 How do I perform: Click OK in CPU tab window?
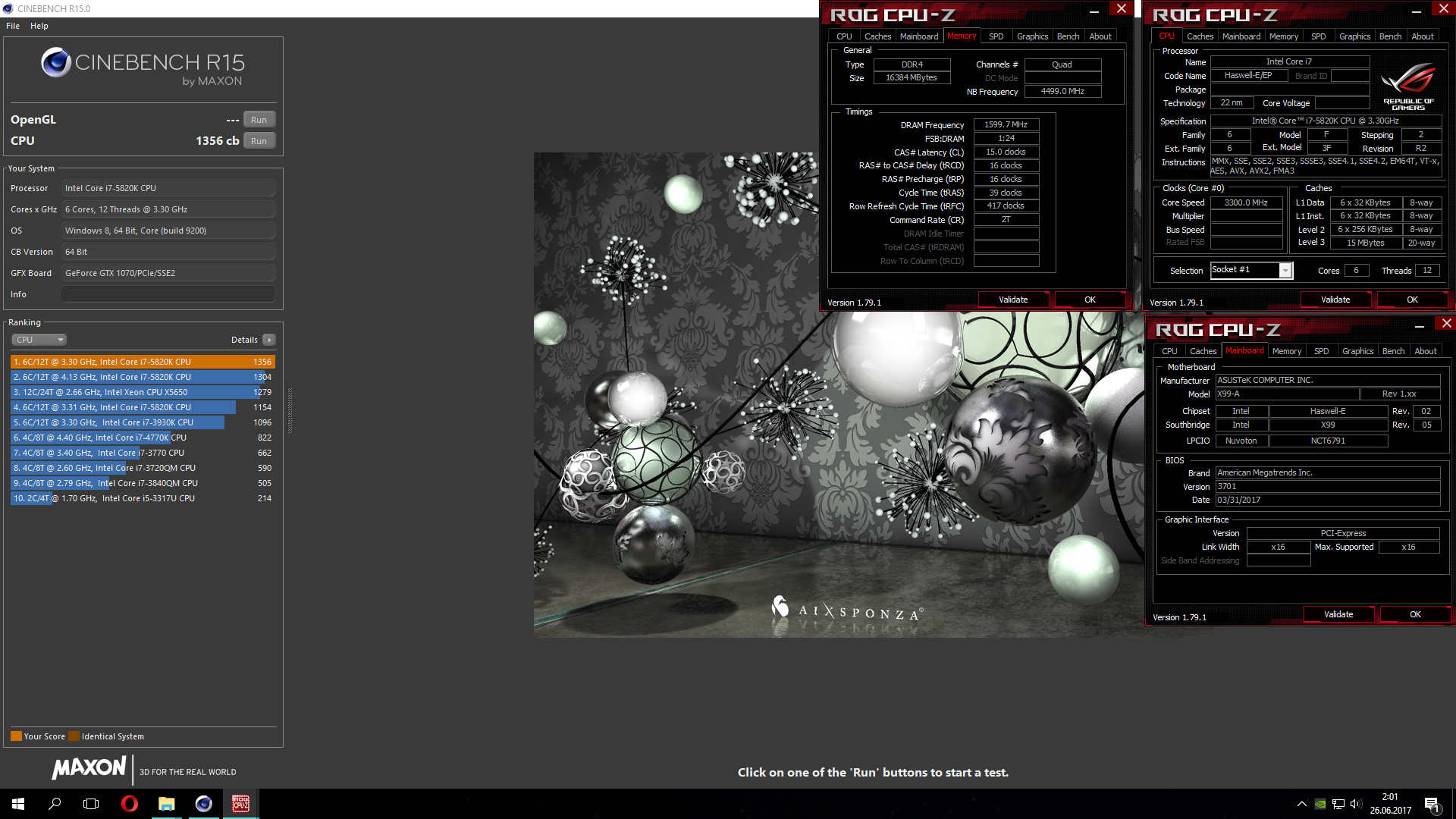point(1412,300)
